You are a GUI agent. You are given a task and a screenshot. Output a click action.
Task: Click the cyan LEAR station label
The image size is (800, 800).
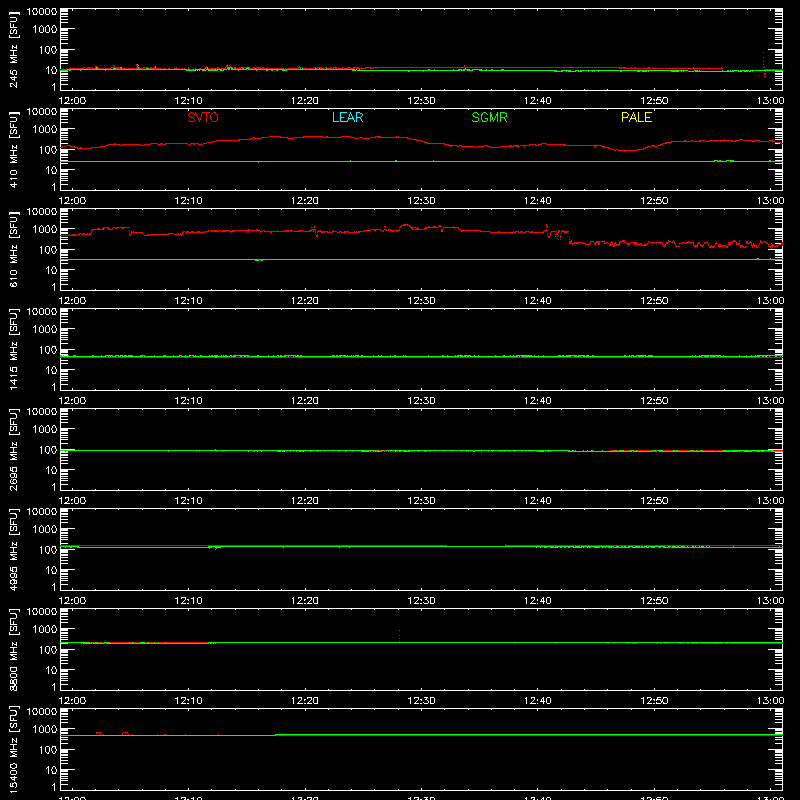coord(347,117)
